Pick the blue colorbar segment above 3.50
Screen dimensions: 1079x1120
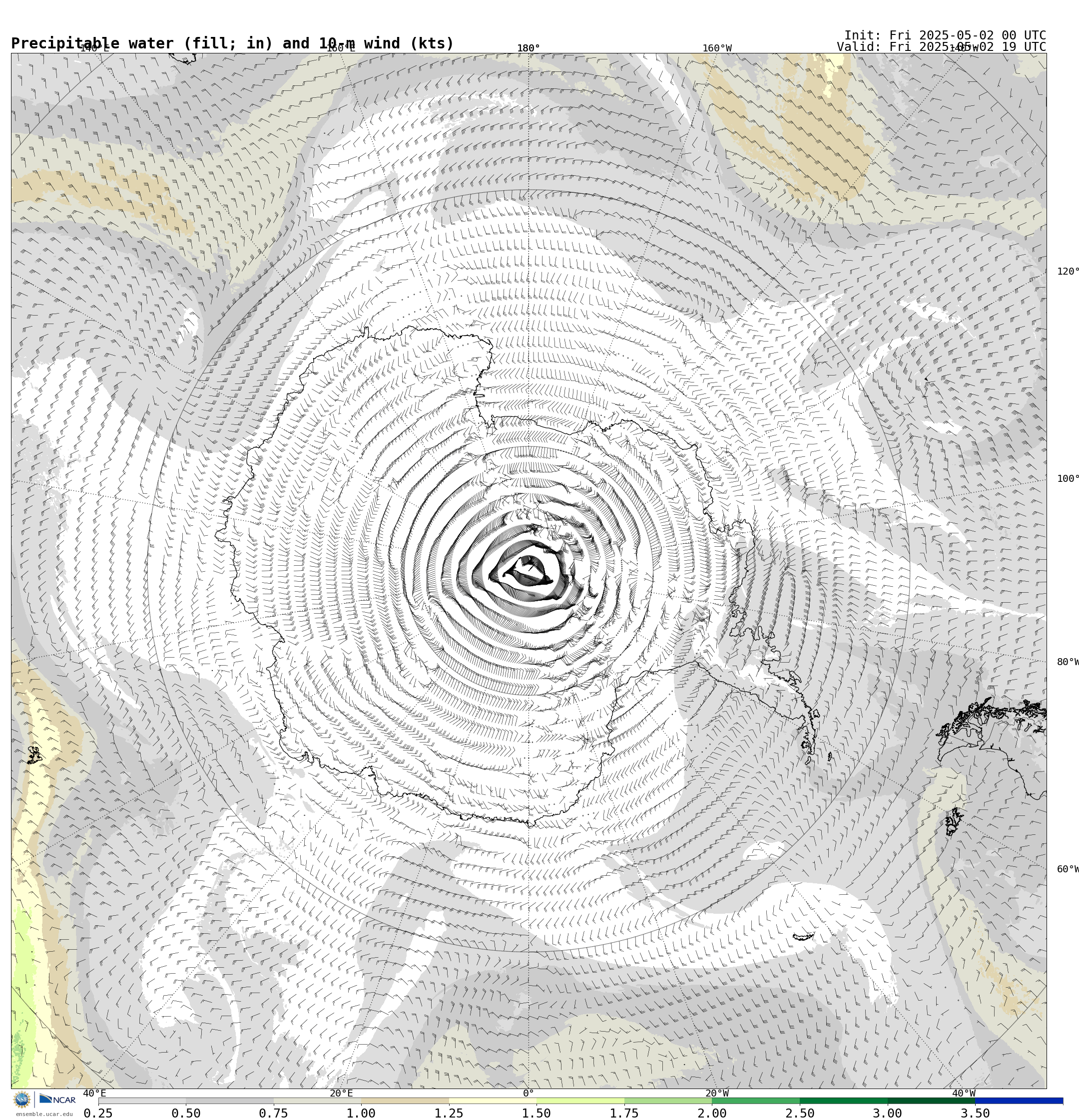tap(1019, 1101)
